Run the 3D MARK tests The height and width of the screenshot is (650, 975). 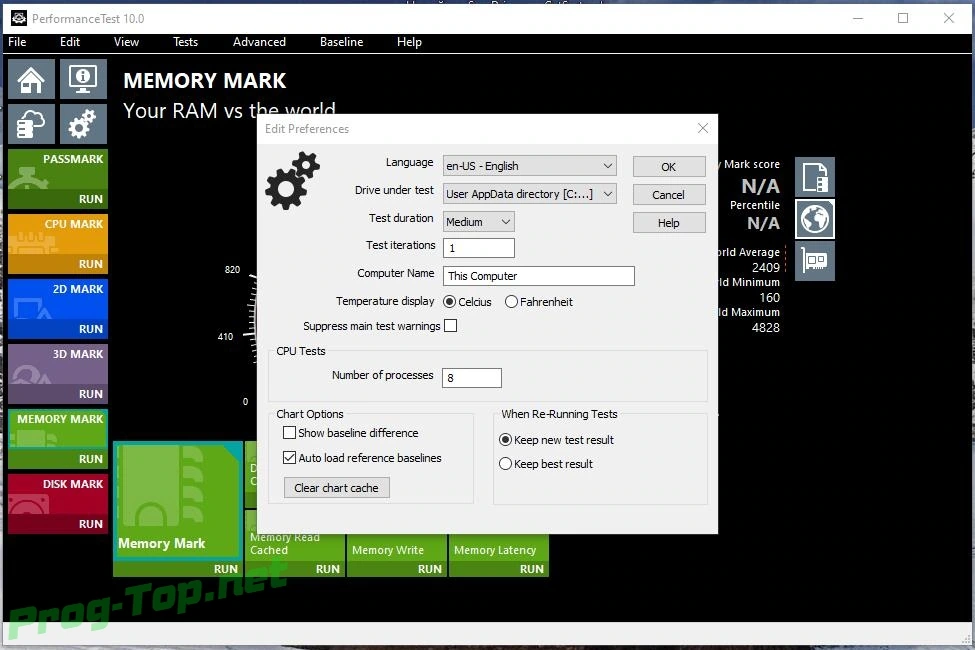[x=91, y=394]
